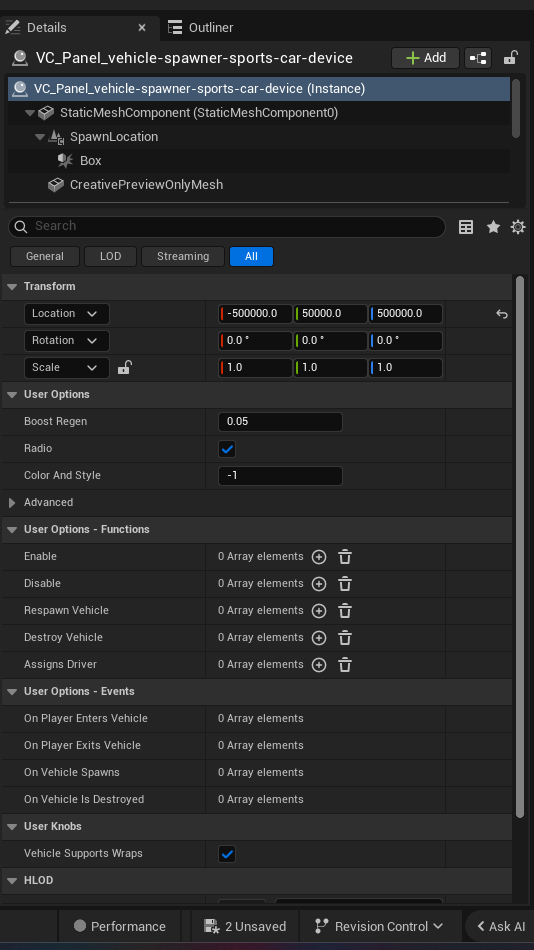Edit Location X value field

[255, 314]
